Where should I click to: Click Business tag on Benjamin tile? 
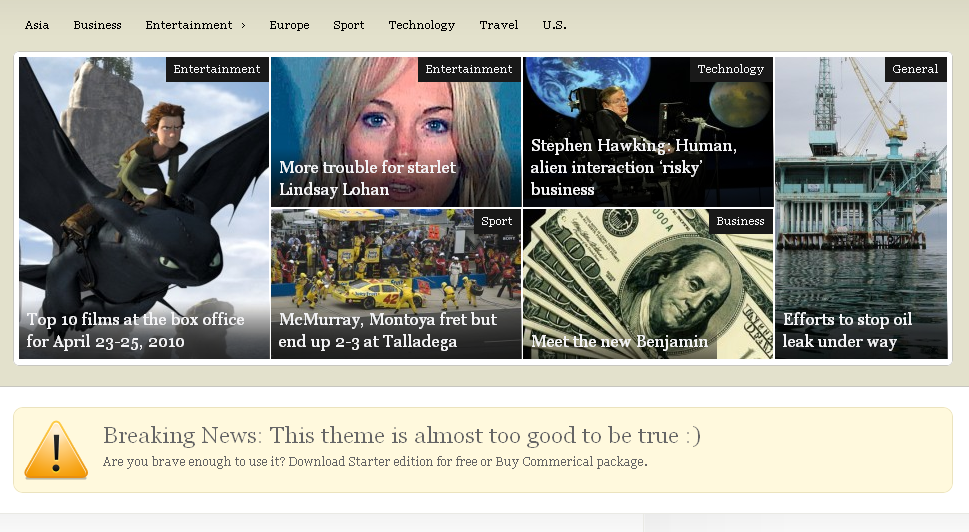tap(740, 221)
